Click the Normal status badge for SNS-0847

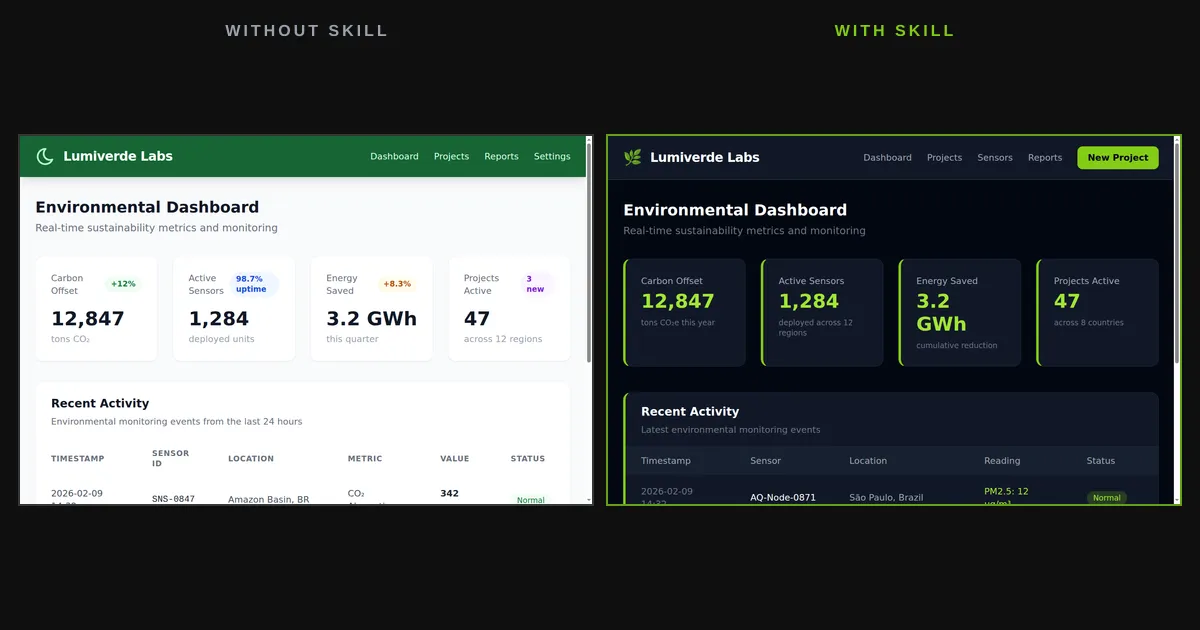click(x=529, y=500)
